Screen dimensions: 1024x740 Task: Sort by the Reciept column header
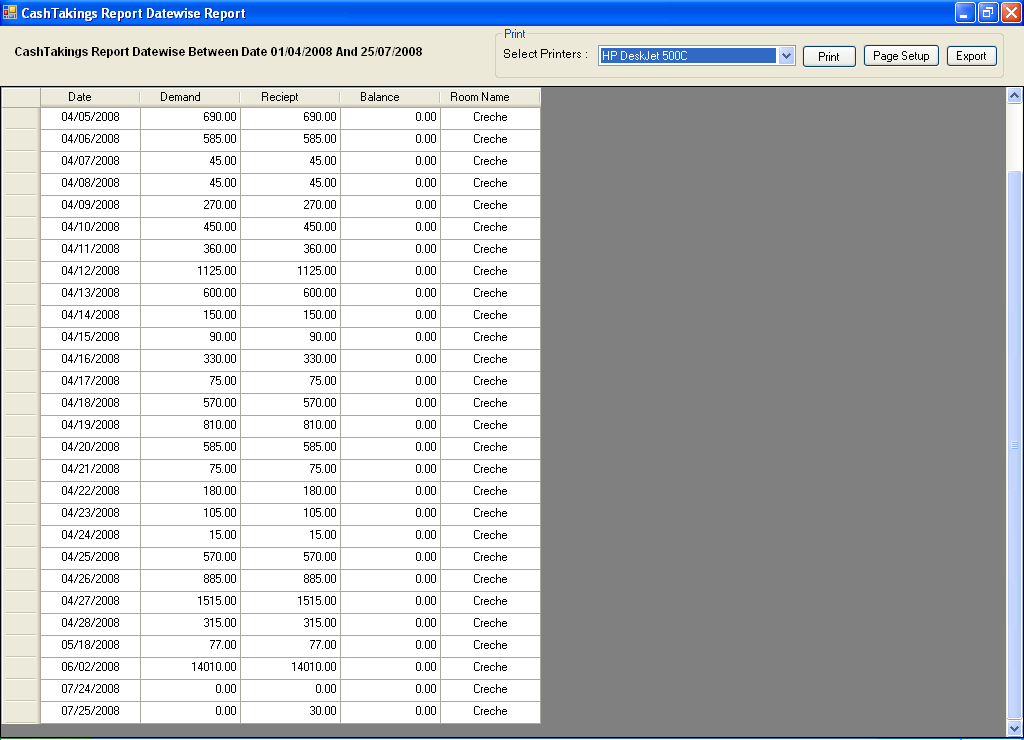290,97
